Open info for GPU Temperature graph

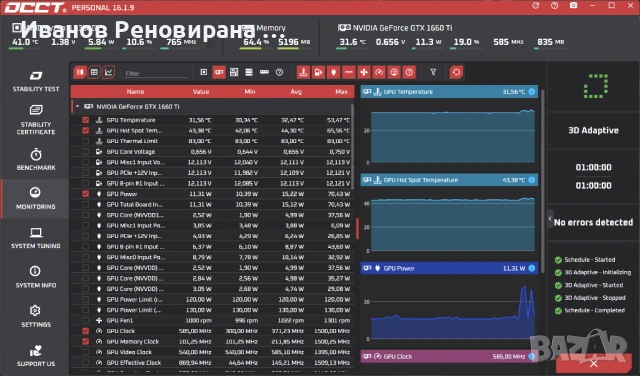coord(531,91)
